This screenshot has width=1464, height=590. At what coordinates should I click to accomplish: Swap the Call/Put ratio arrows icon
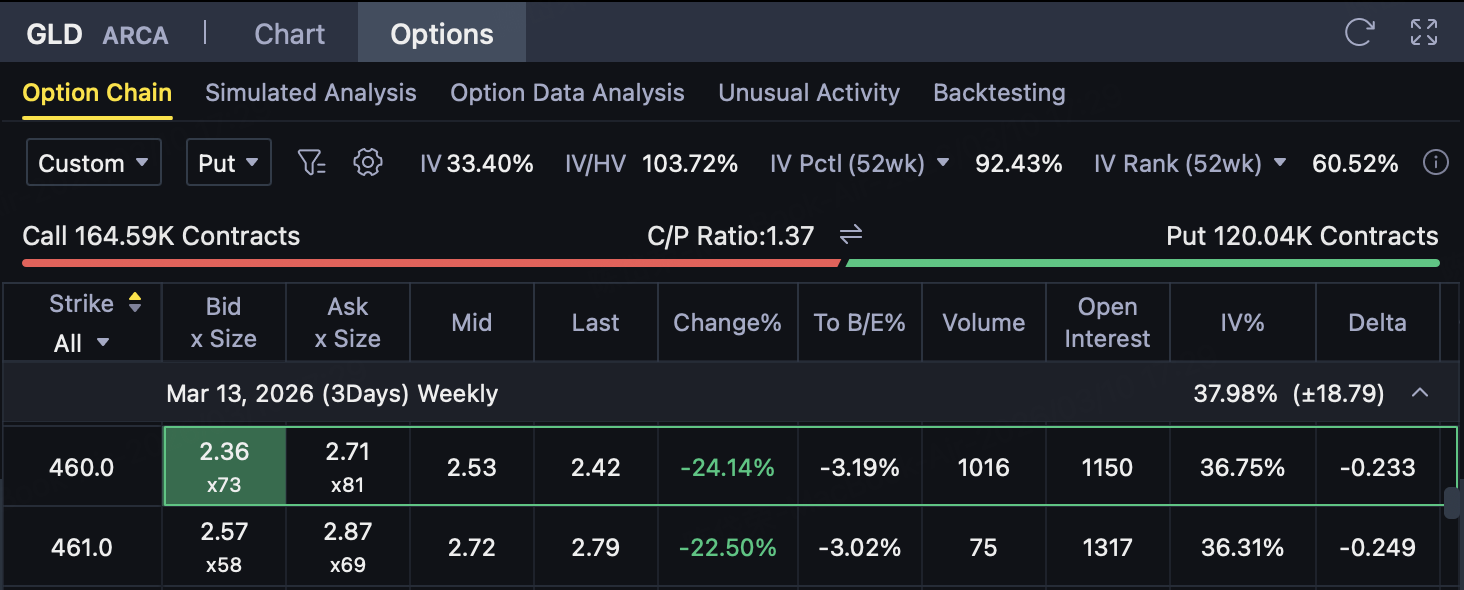(851, 236)
